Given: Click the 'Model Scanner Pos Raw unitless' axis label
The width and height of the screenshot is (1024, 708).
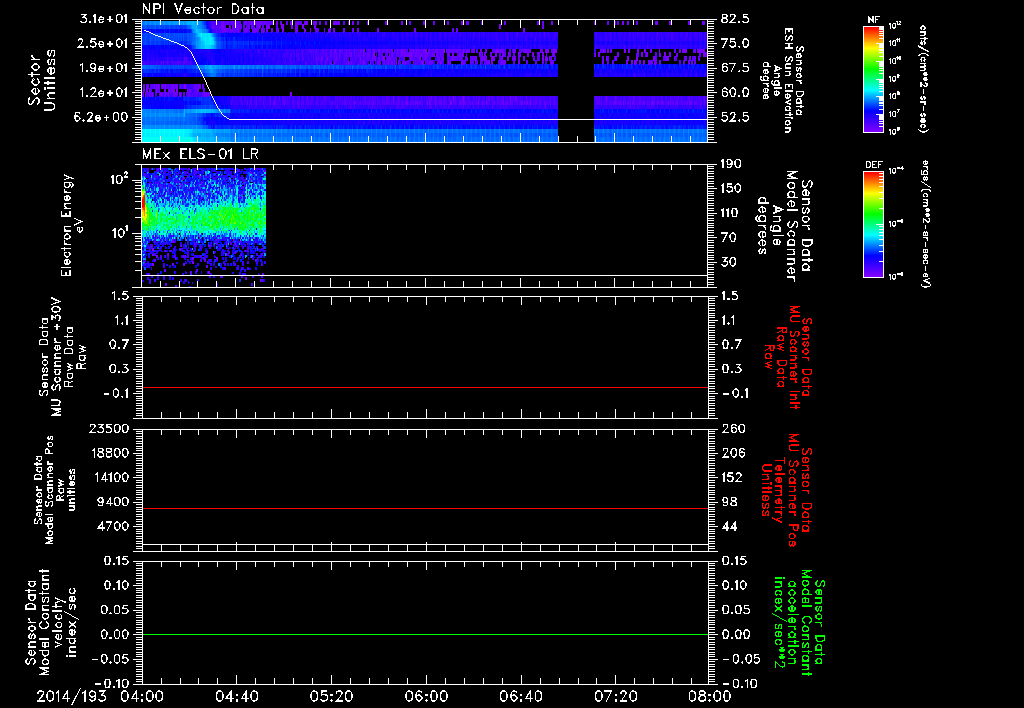Looking at the screenshot, I should (x=55, y=490).
